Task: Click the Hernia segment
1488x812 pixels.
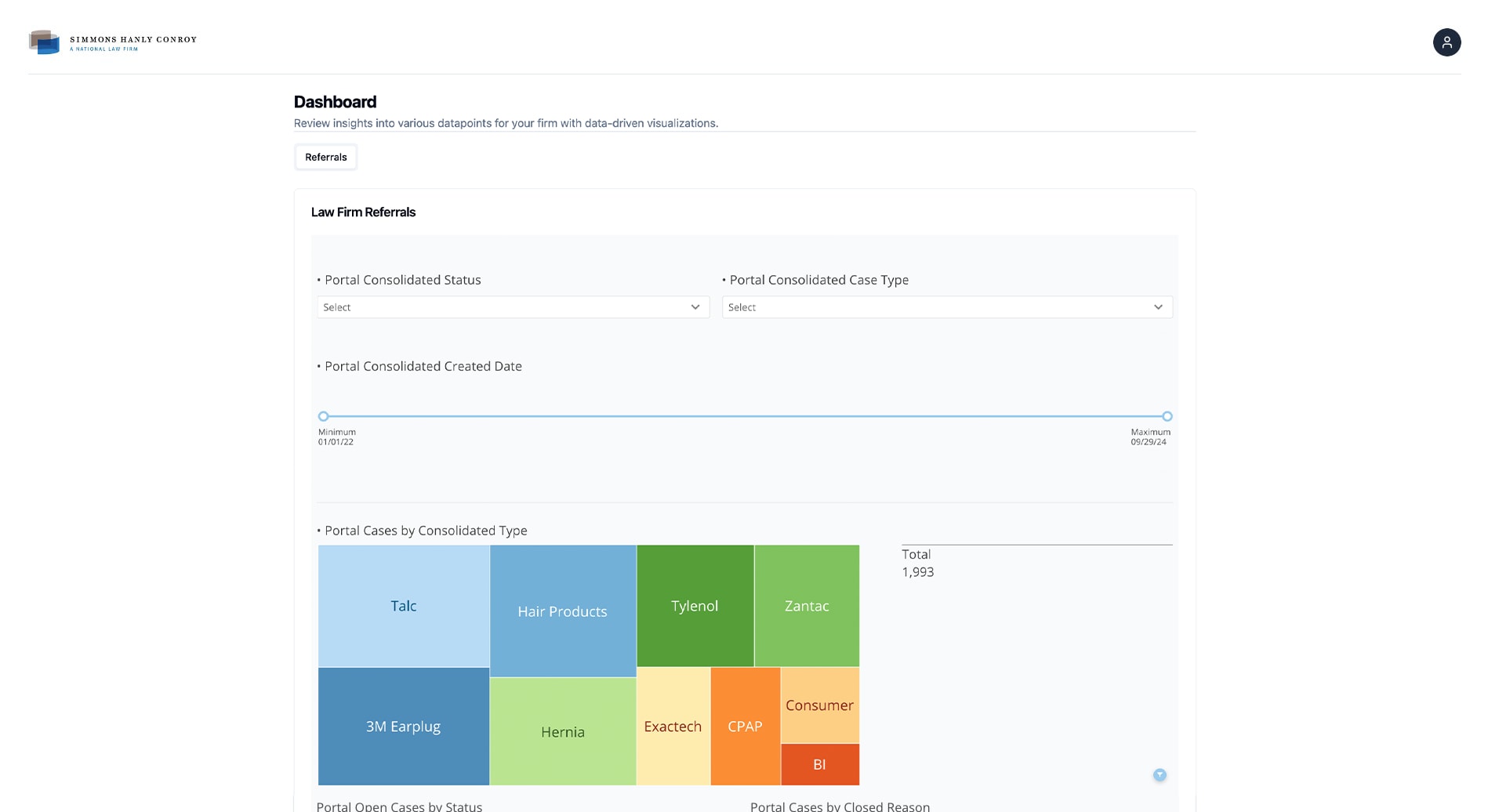Action: tap(562, 730)
